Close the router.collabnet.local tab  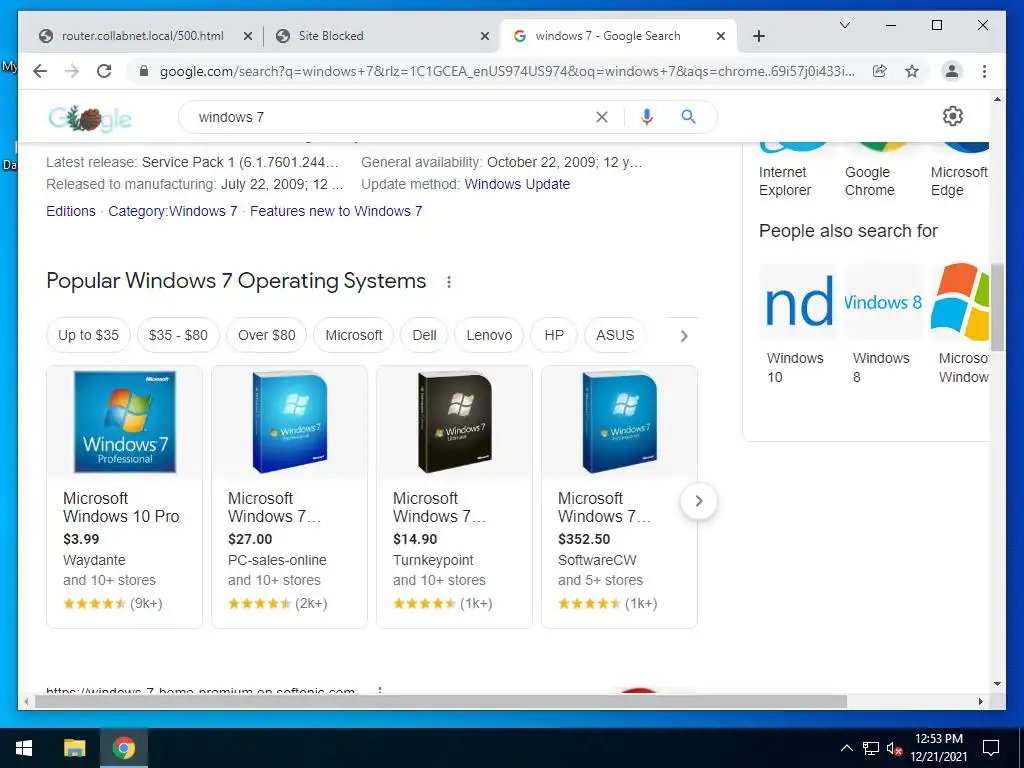click(248, 36)
